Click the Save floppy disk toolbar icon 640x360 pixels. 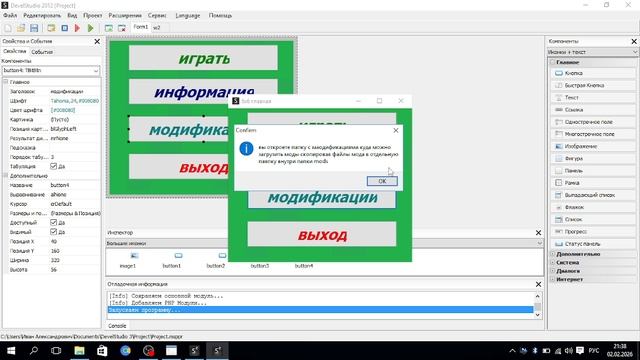(34, 28)
